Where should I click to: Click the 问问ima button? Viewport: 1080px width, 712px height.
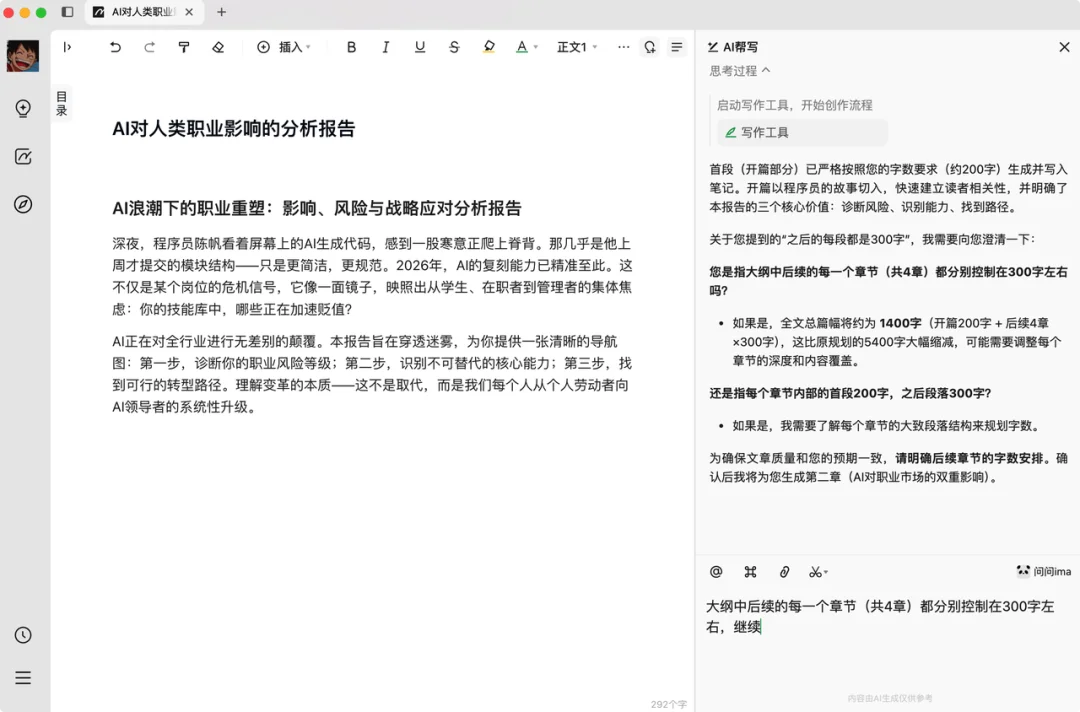1040,571
